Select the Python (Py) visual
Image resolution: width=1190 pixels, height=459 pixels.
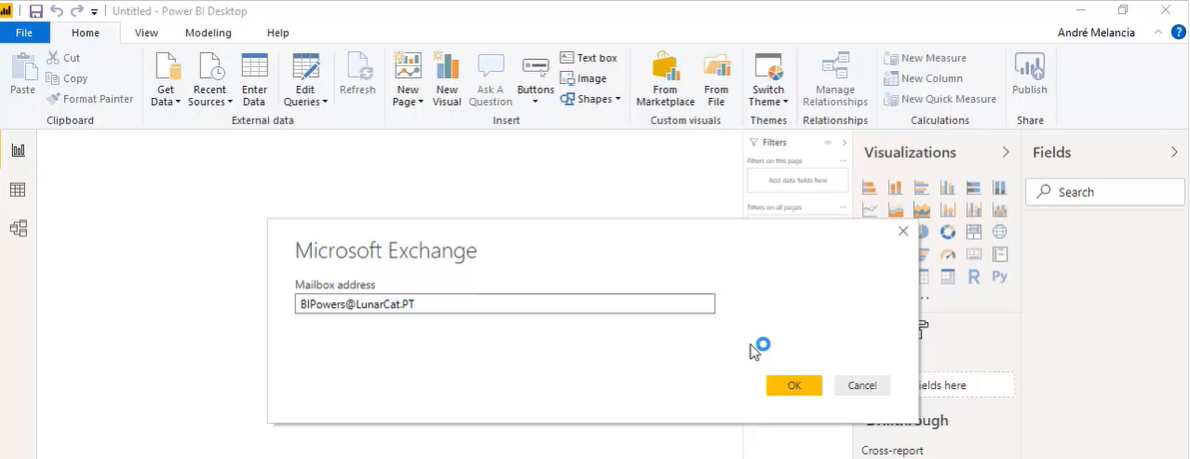pos(1000,277)
